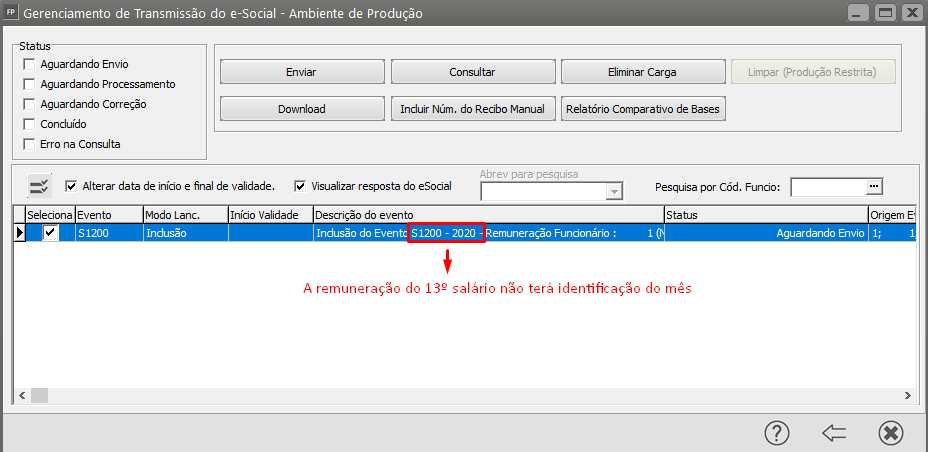928x452 pixels.
Task: Click Eliminar Carga button
Action: pos(643,72)
